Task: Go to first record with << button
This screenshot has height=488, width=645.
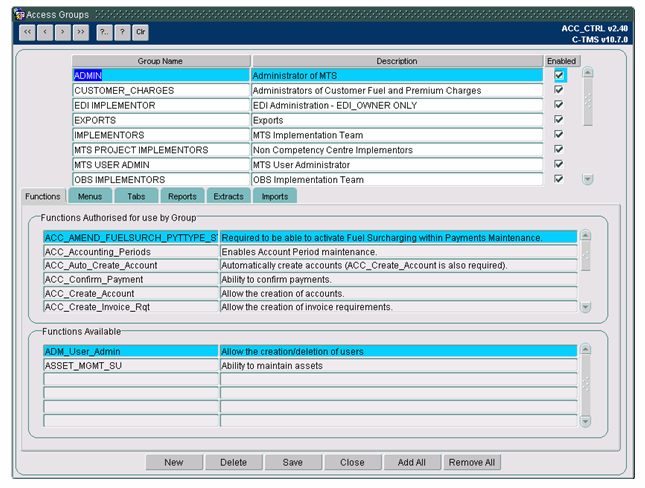Action: point(27,32)
